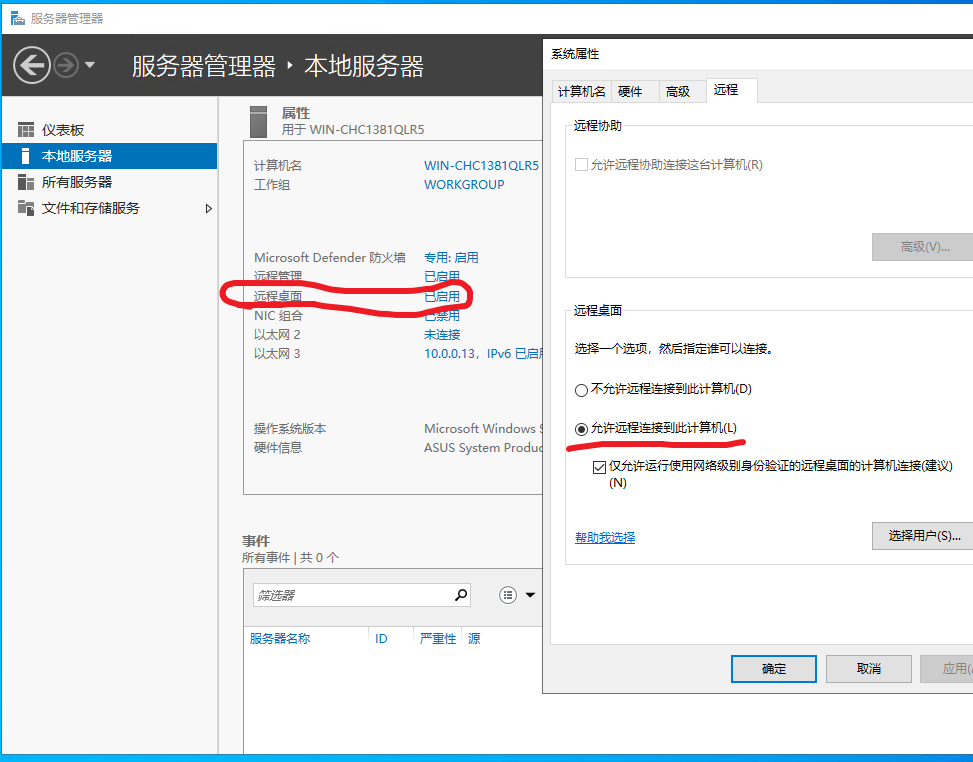This screenshot has width=973, height=762.
Task: Click inside the 筛选器 filter text field
Action: 350,595
